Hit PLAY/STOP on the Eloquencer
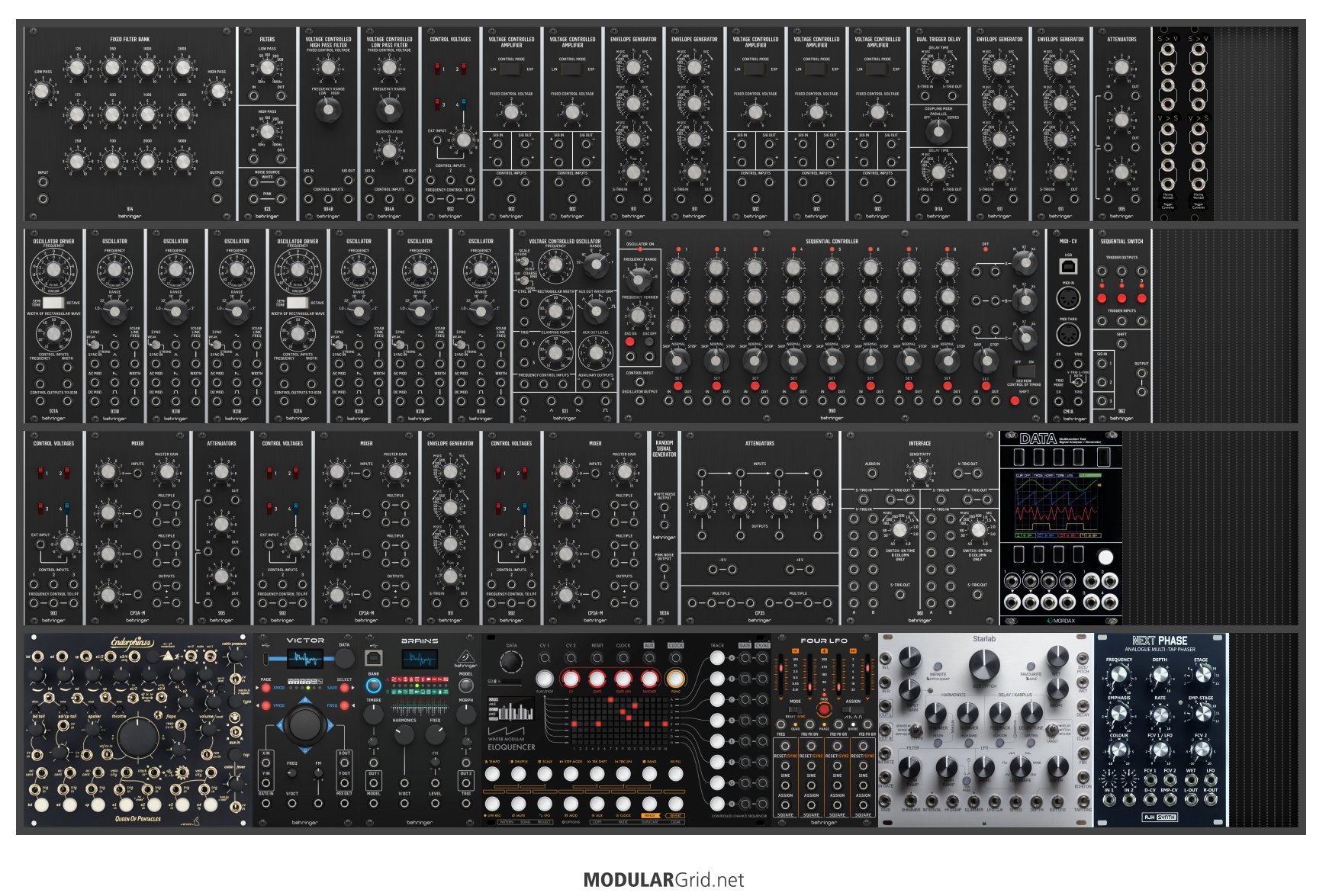This screenshot has width=1329, height=896. click(x=545, y=679)
